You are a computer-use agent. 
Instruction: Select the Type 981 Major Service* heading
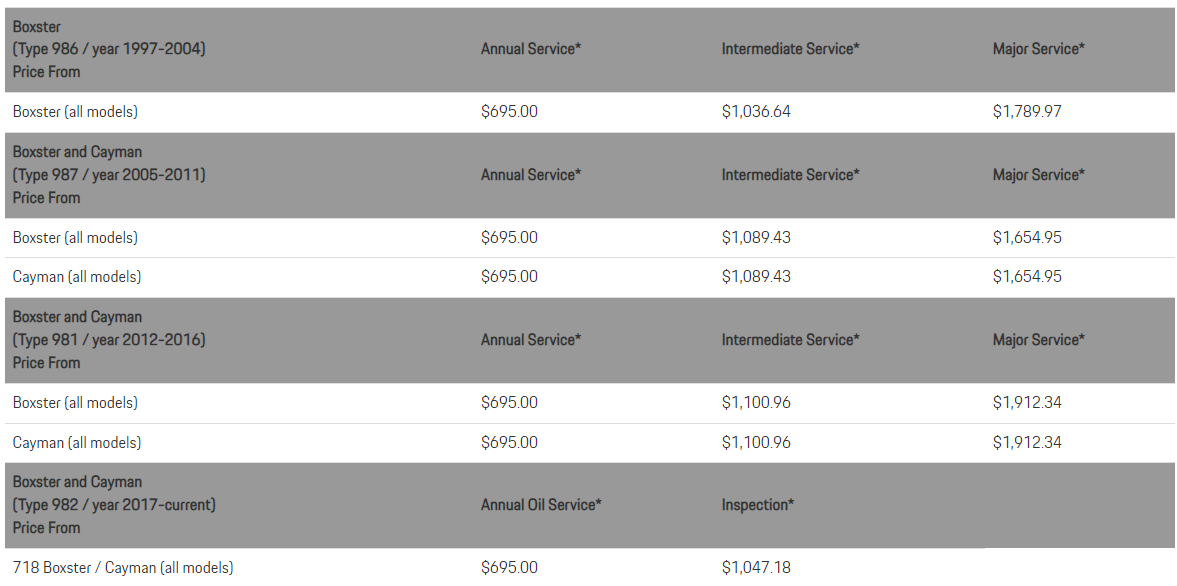1039,340
